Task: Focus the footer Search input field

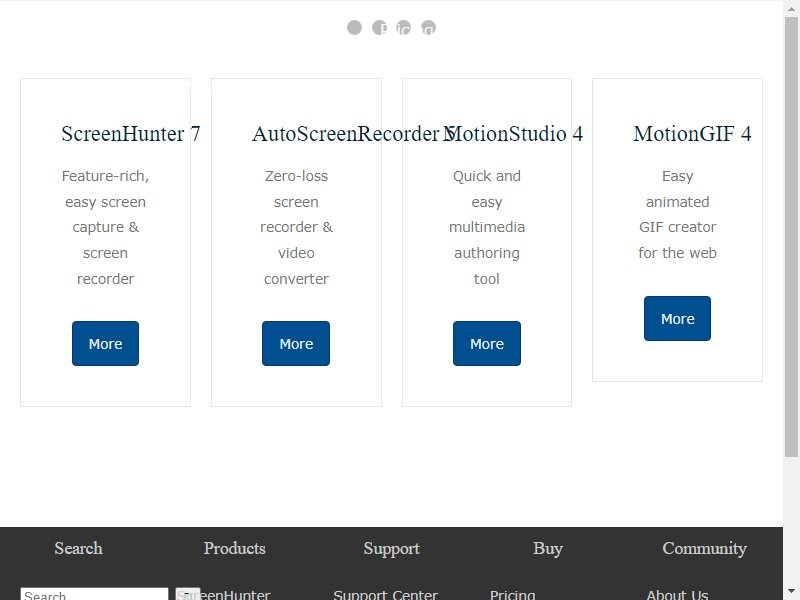Action: [94, 594]
